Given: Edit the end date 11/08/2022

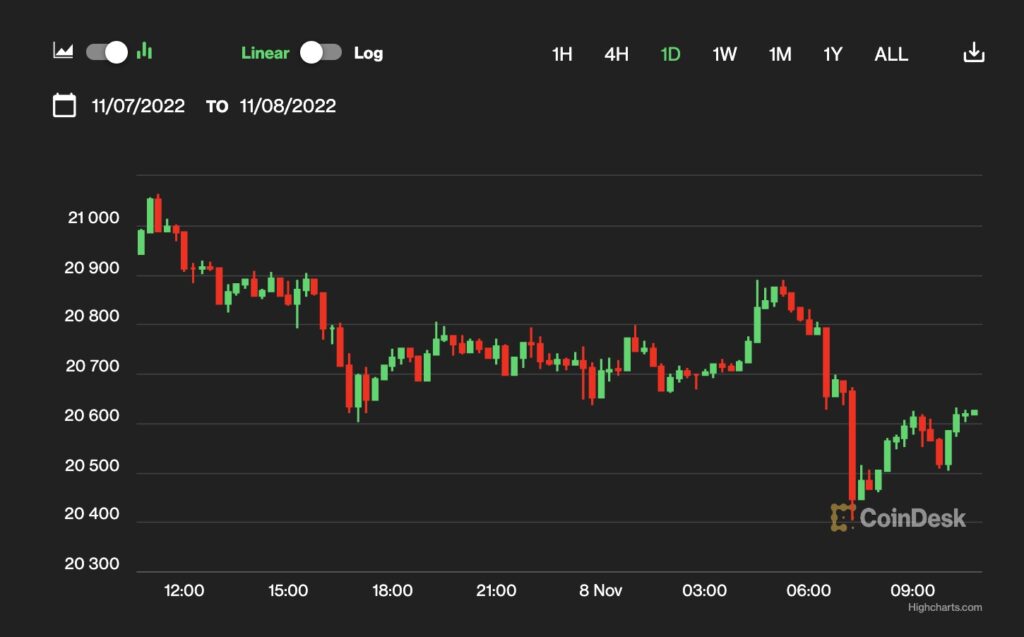Looking at the screenshot, I should [x=287, y=106].
